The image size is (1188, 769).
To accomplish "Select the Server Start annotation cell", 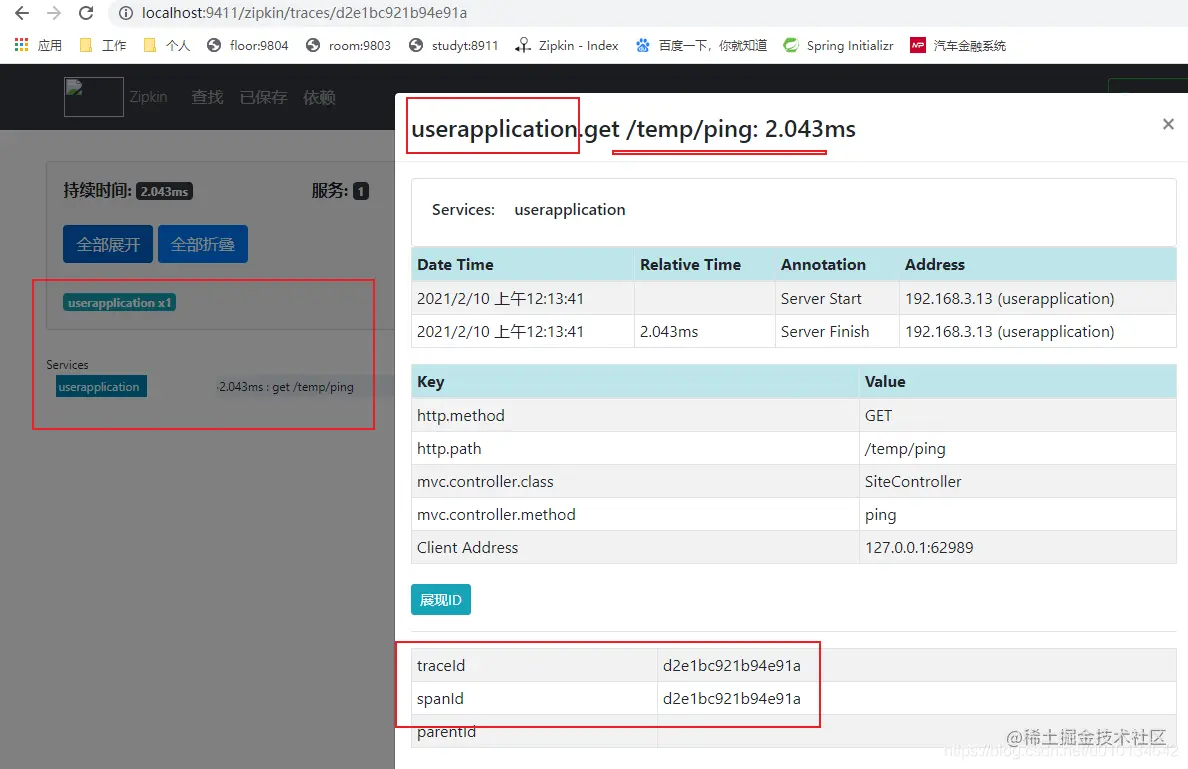I will point(836,299).
